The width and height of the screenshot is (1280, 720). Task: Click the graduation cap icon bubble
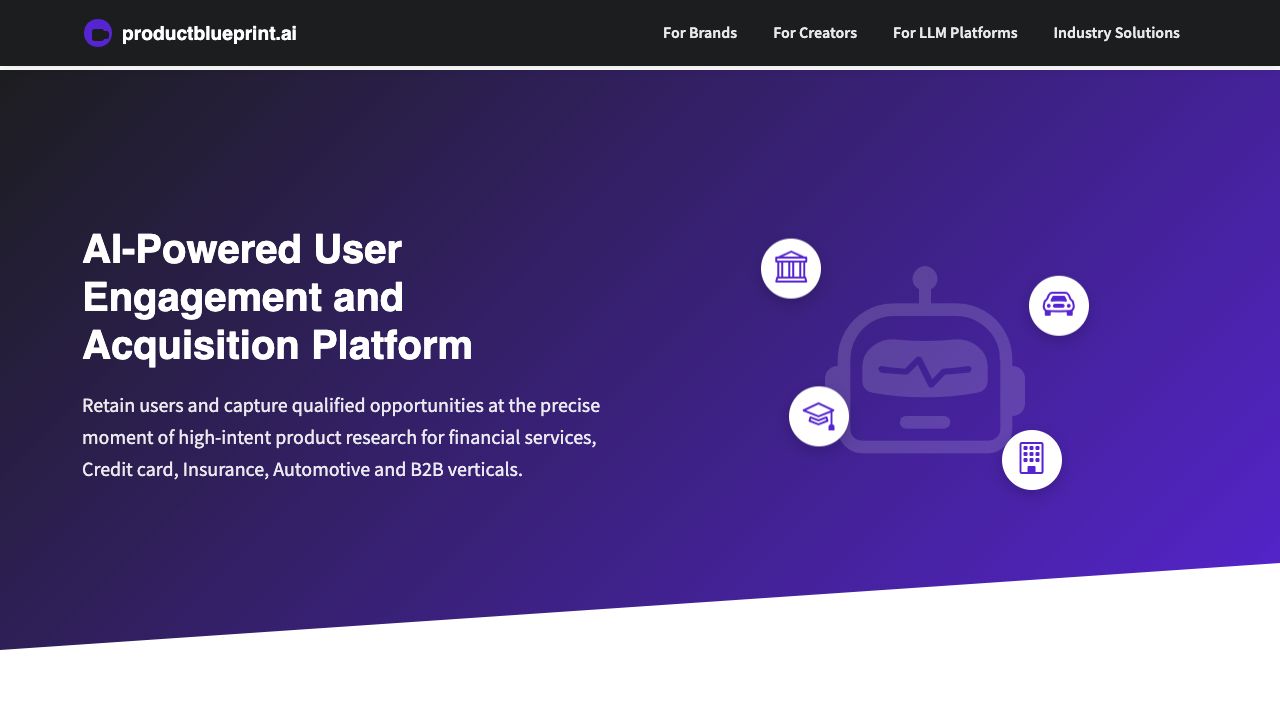[x=819, y=416]
